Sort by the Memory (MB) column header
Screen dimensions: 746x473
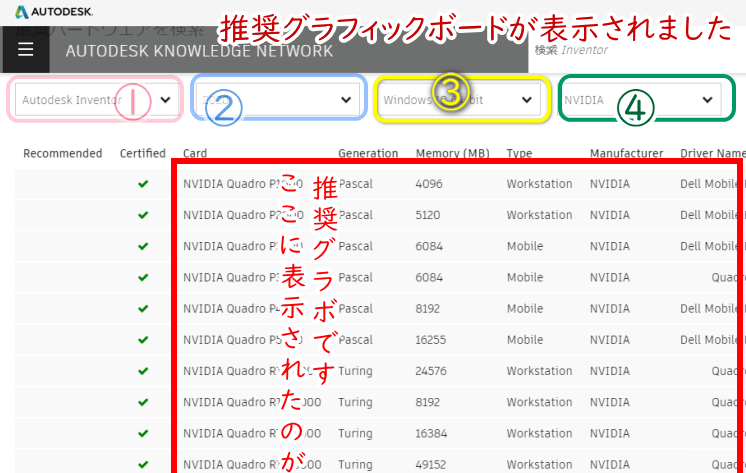click(452, 153)
